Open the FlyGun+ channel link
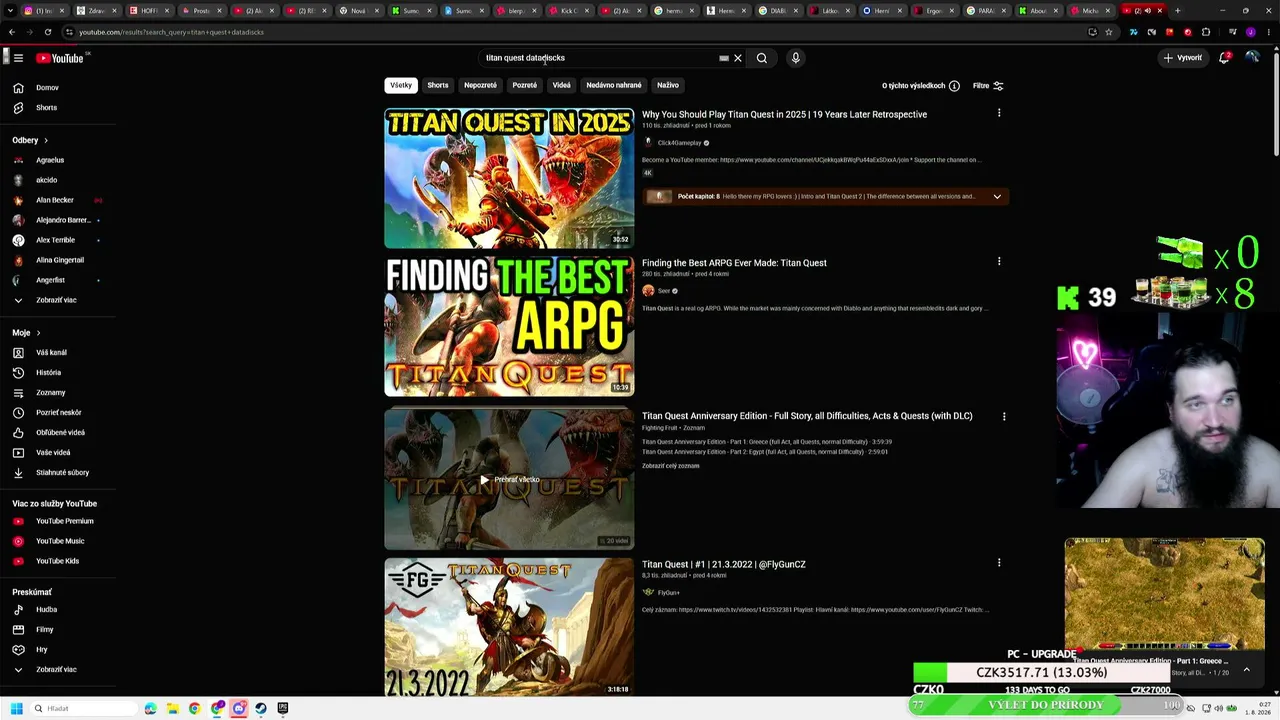Viewport: 1280px width, 720px height. click(668, 593)
